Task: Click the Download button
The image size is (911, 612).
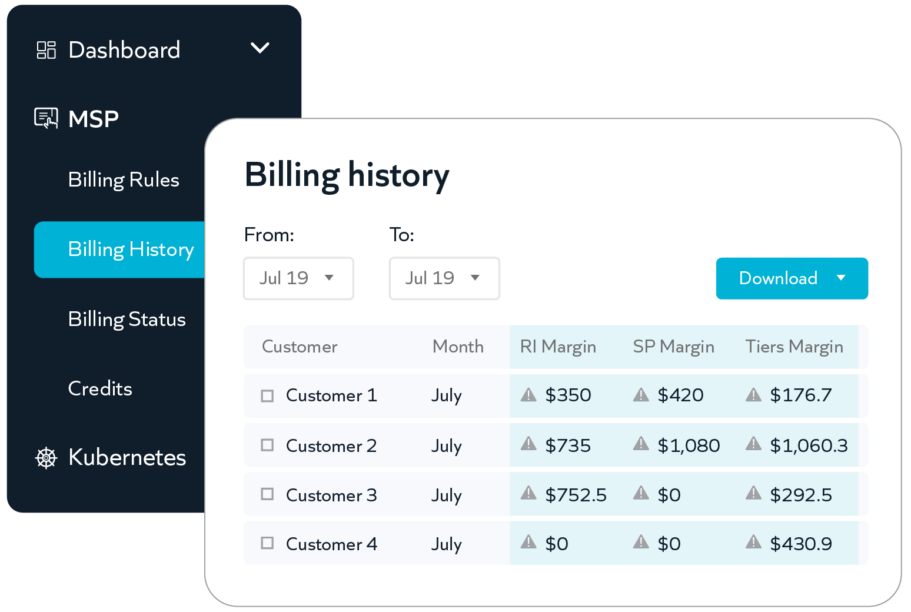Action: [x=792, y=278]
